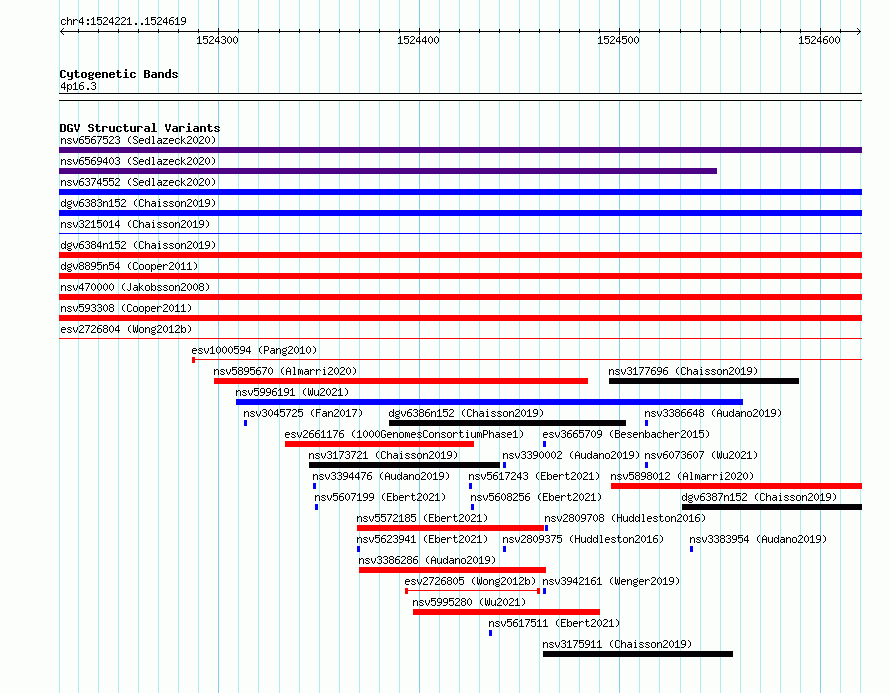This screenshot has height=693, width=890.
Task: Click nsv5623941 (Ebert2021) label
Action: click(x=422, y=539)
